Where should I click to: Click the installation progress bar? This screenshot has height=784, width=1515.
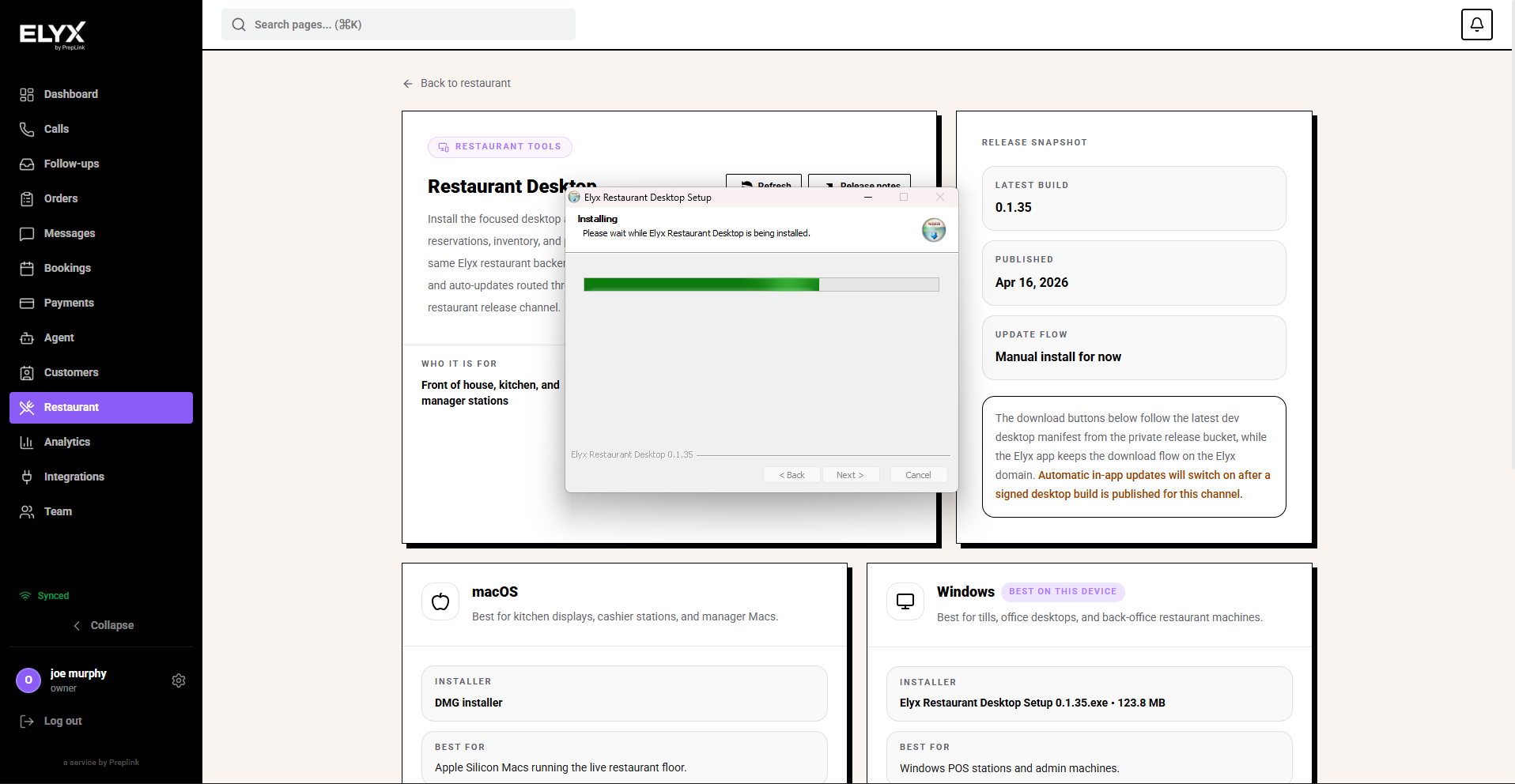[x=761, y=285]
